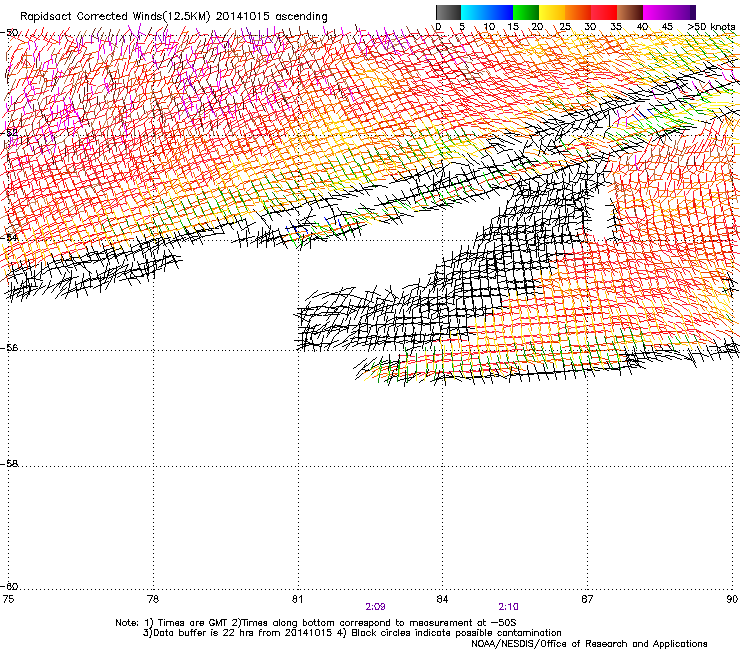Image resolution: width=740 pixels, height=650 pixels.
Task: Click the -54 latitude axis label
Action: [9, 237]
